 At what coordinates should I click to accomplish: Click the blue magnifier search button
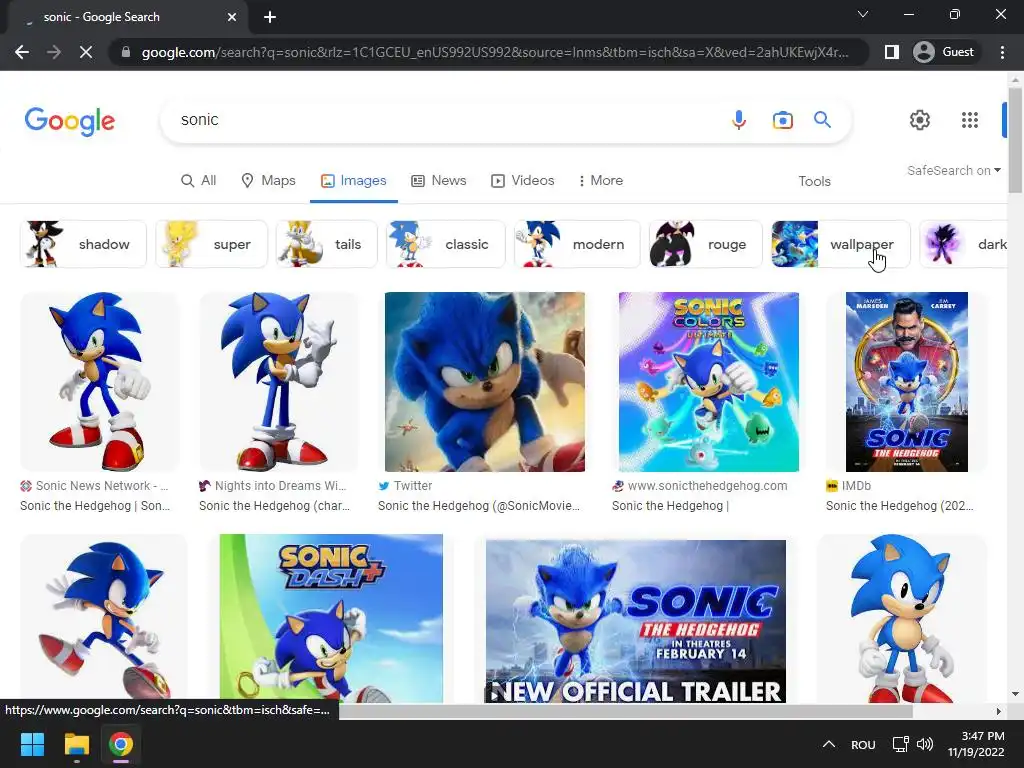point(822,120)
